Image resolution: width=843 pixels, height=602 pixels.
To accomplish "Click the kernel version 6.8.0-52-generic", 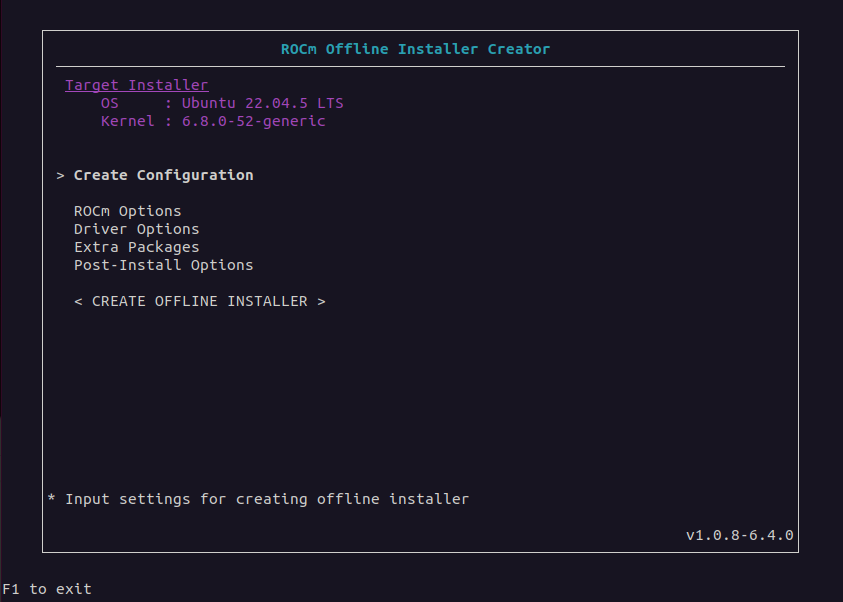I will pos(254,121).
